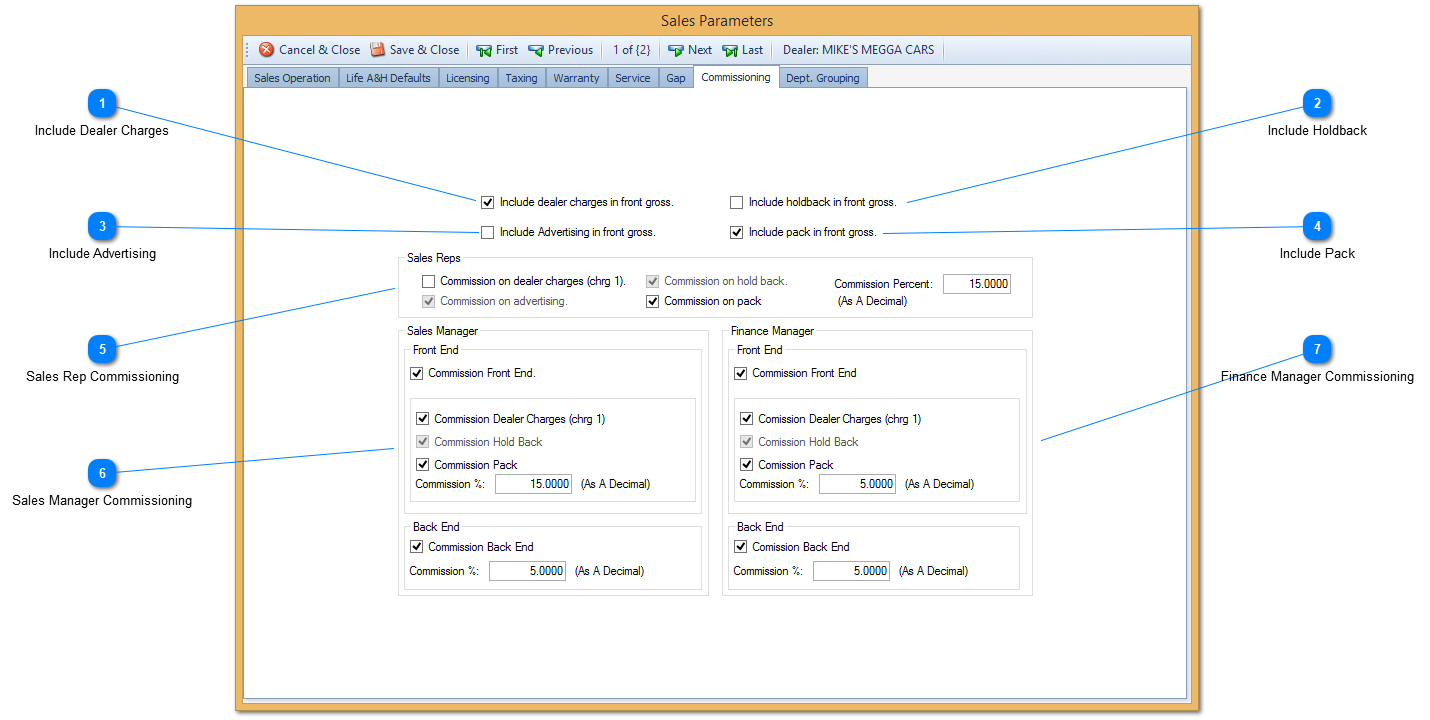1430x720 pixels.
Task: Click the First record arrow icon
Action: coord(484,50)
